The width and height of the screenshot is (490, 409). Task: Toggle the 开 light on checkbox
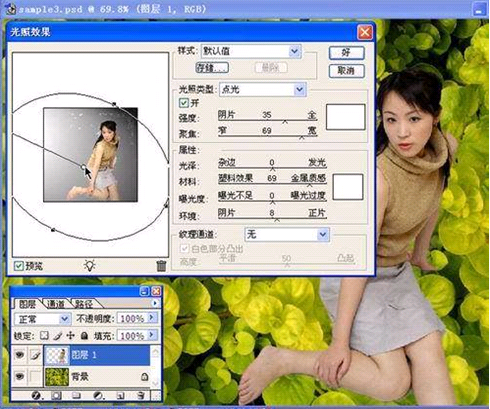[184, 102]
